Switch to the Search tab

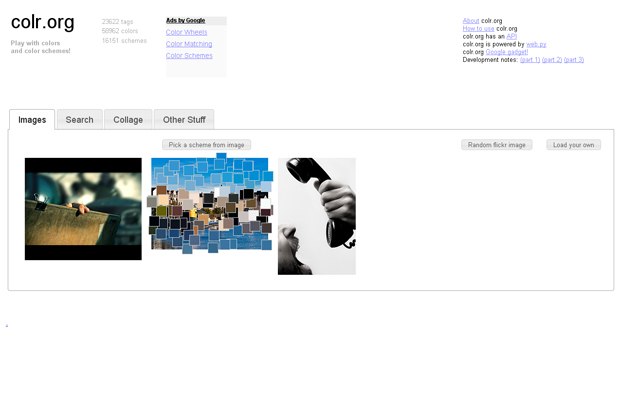coord(79,120)
